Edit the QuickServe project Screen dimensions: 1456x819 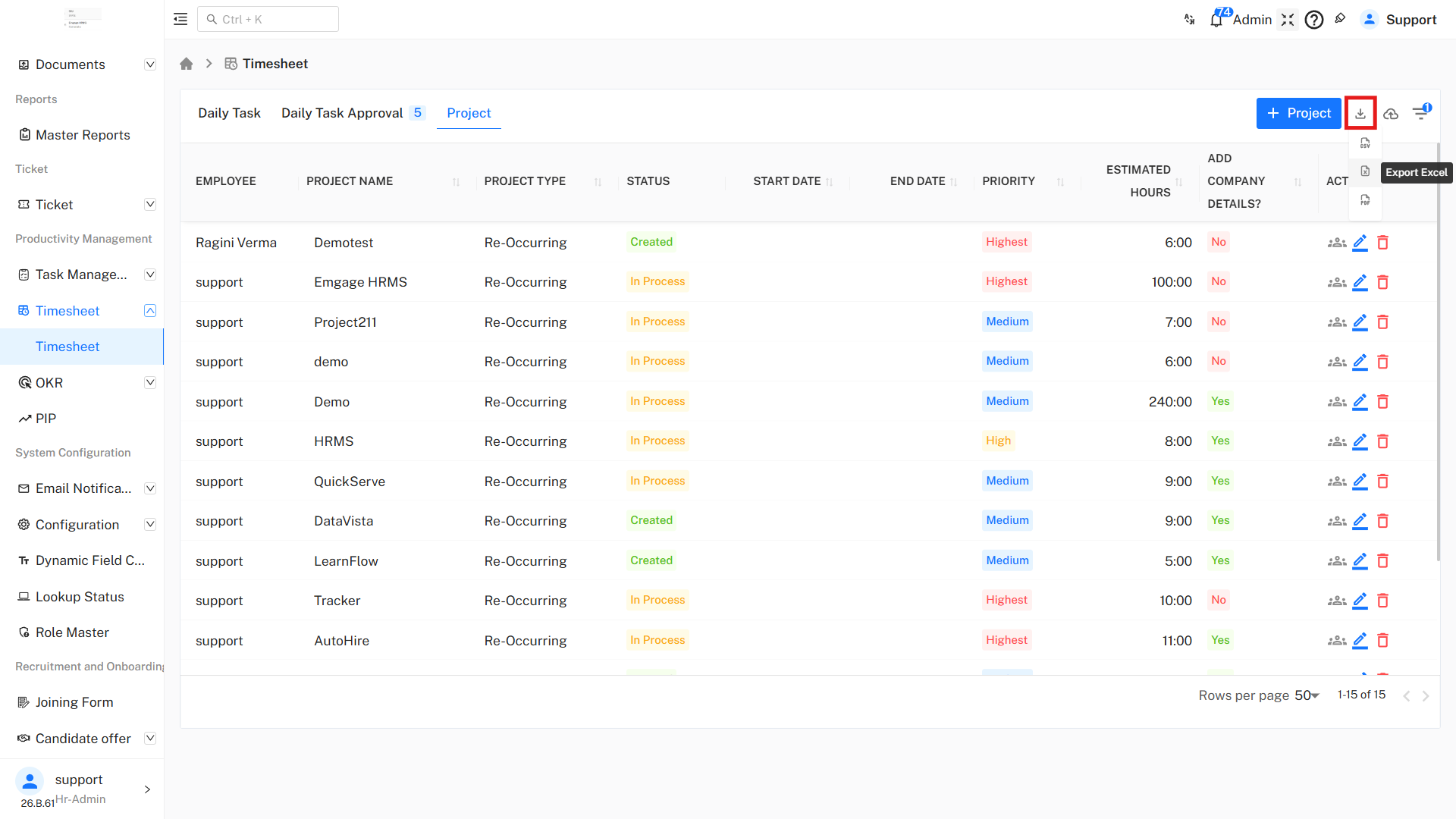(1360, 482)
